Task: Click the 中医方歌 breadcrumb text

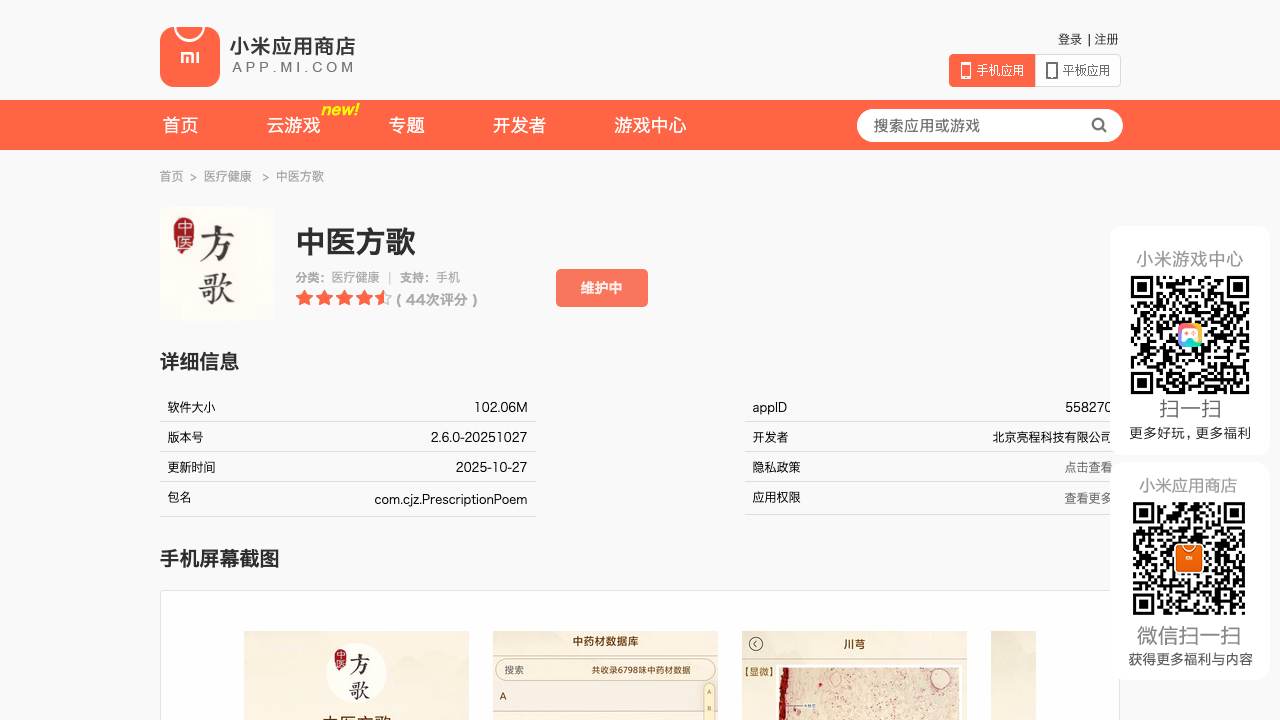Action: [300, 176]
